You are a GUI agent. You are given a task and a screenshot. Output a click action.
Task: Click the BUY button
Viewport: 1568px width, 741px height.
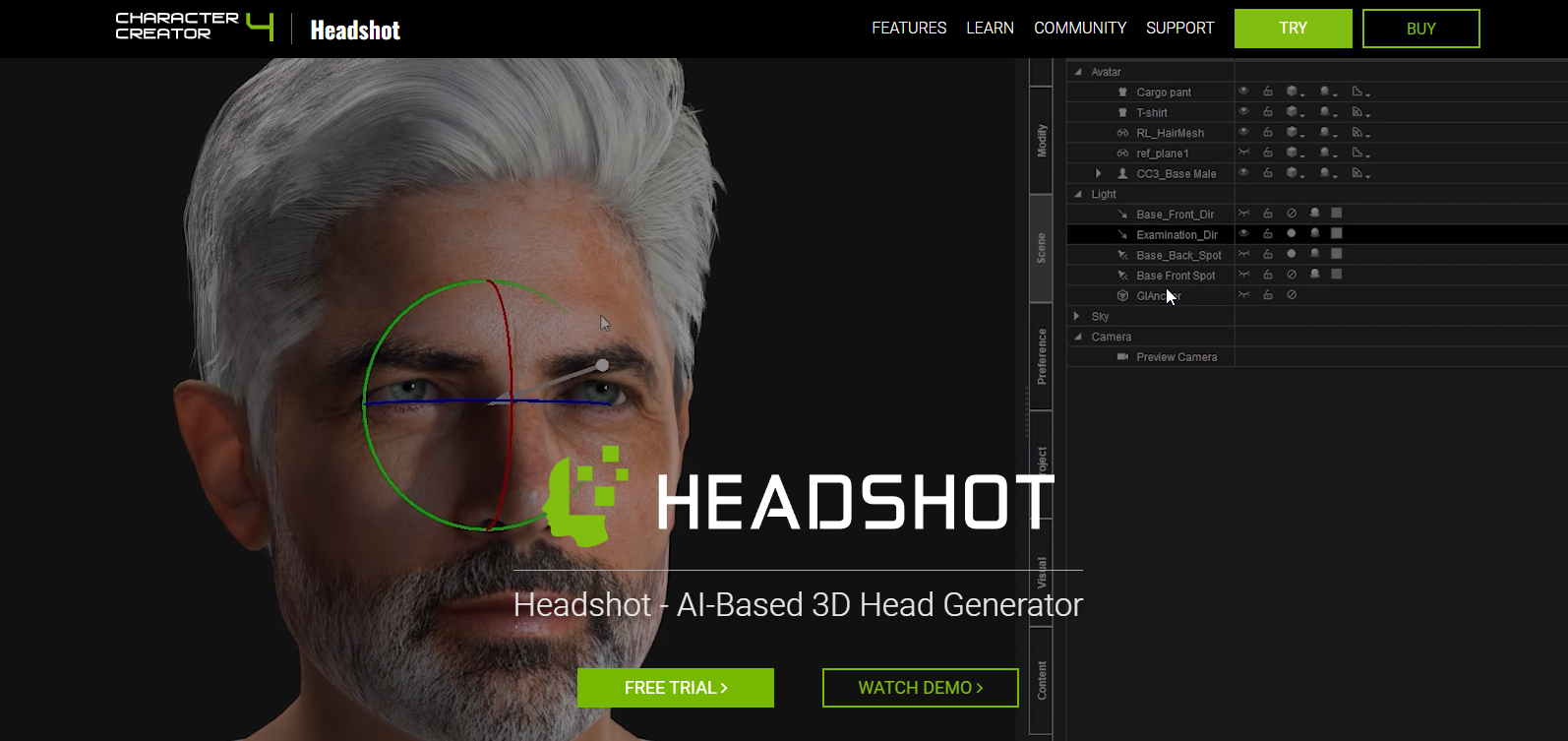tap(1421, 29)
